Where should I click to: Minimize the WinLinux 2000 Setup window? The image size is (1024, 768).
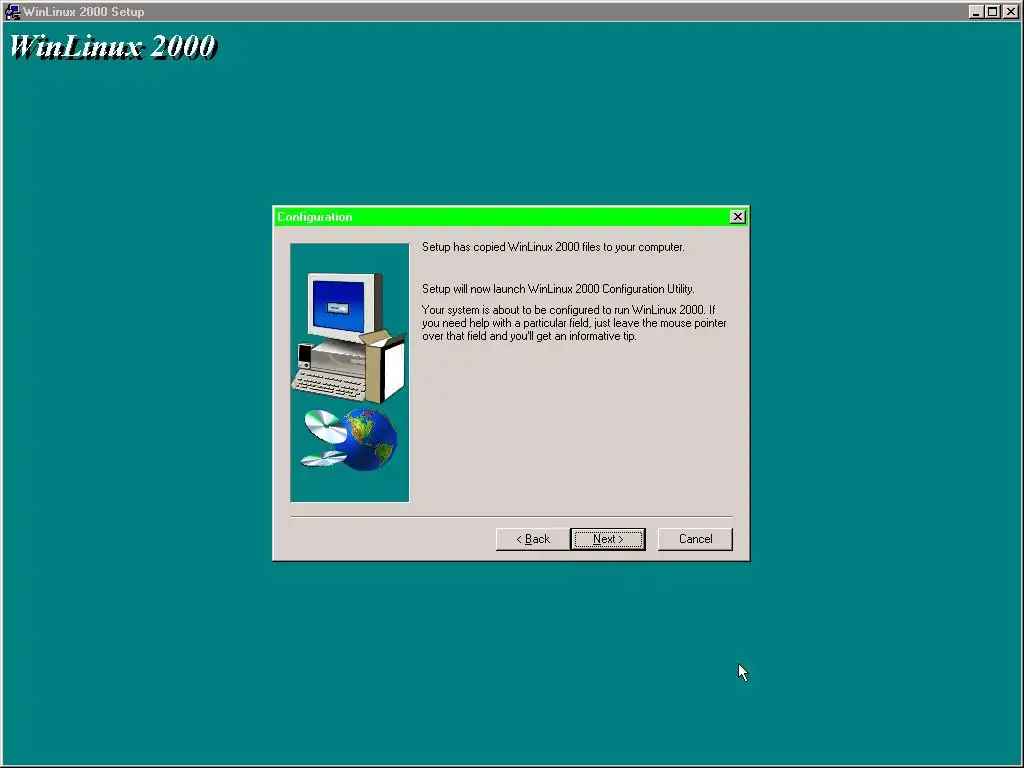[976, 11]
